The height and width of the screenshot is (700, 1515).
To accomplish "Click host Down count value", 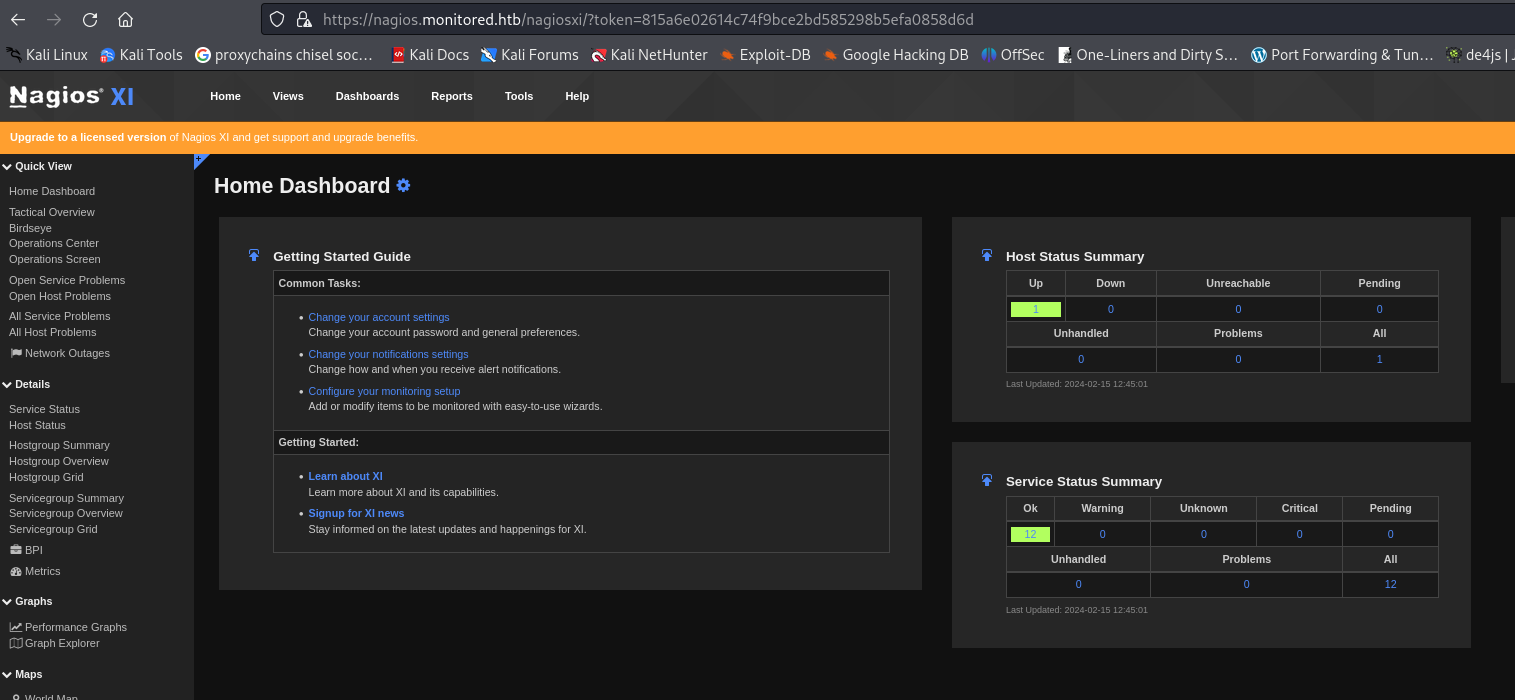I will pyautogui.click(x=1110, y=309).
